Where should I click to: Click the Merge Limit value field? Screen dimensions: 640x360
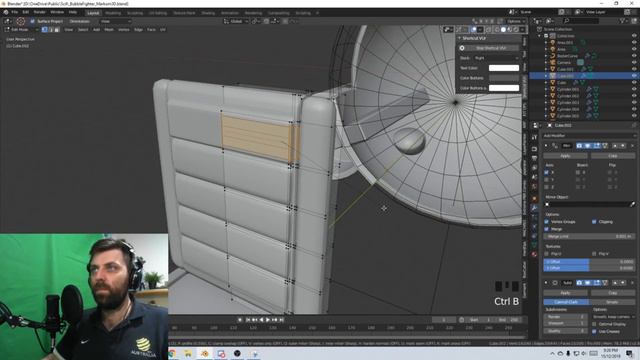click(589, 236)
